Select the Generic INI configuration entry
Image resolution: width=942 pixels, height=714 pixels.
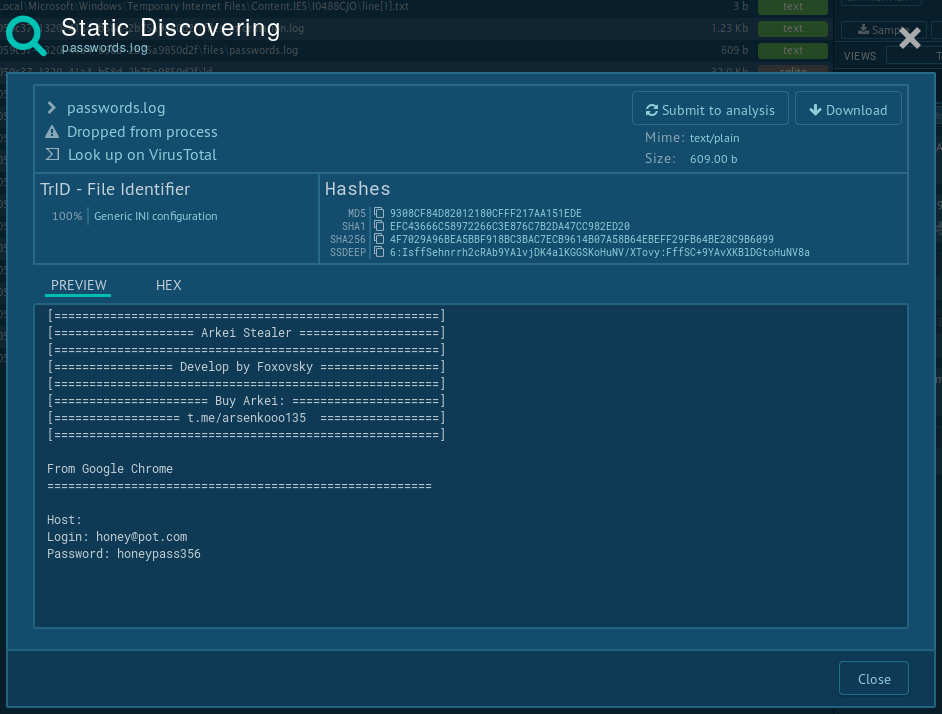click(155, 216)
